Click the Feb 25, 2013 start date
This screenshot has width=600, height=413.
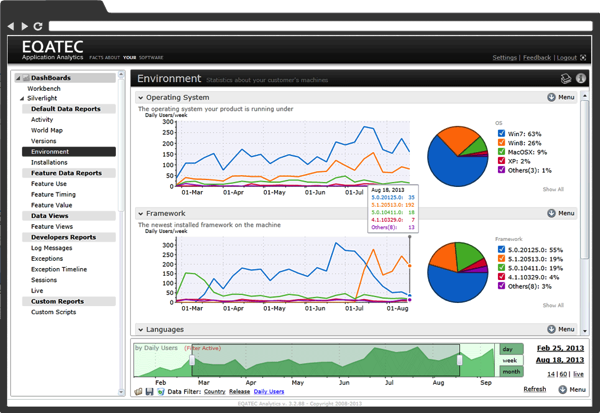coord(560,348)
